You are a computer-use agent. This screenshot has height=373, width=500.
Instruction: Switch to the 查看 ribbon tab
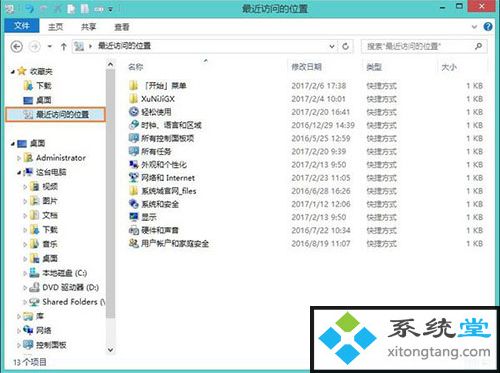tap(122, 27)
